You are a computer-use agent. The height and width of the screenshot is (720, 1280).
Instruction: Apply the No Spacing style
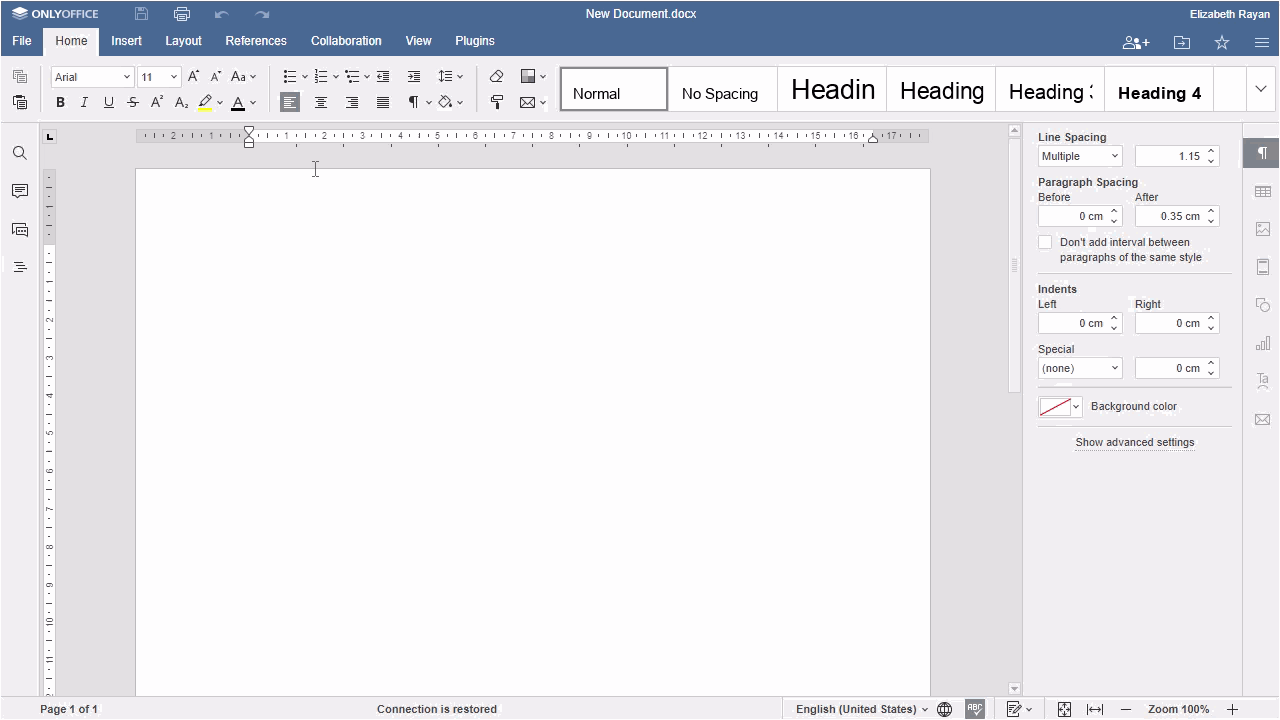(x=720, y=93)
